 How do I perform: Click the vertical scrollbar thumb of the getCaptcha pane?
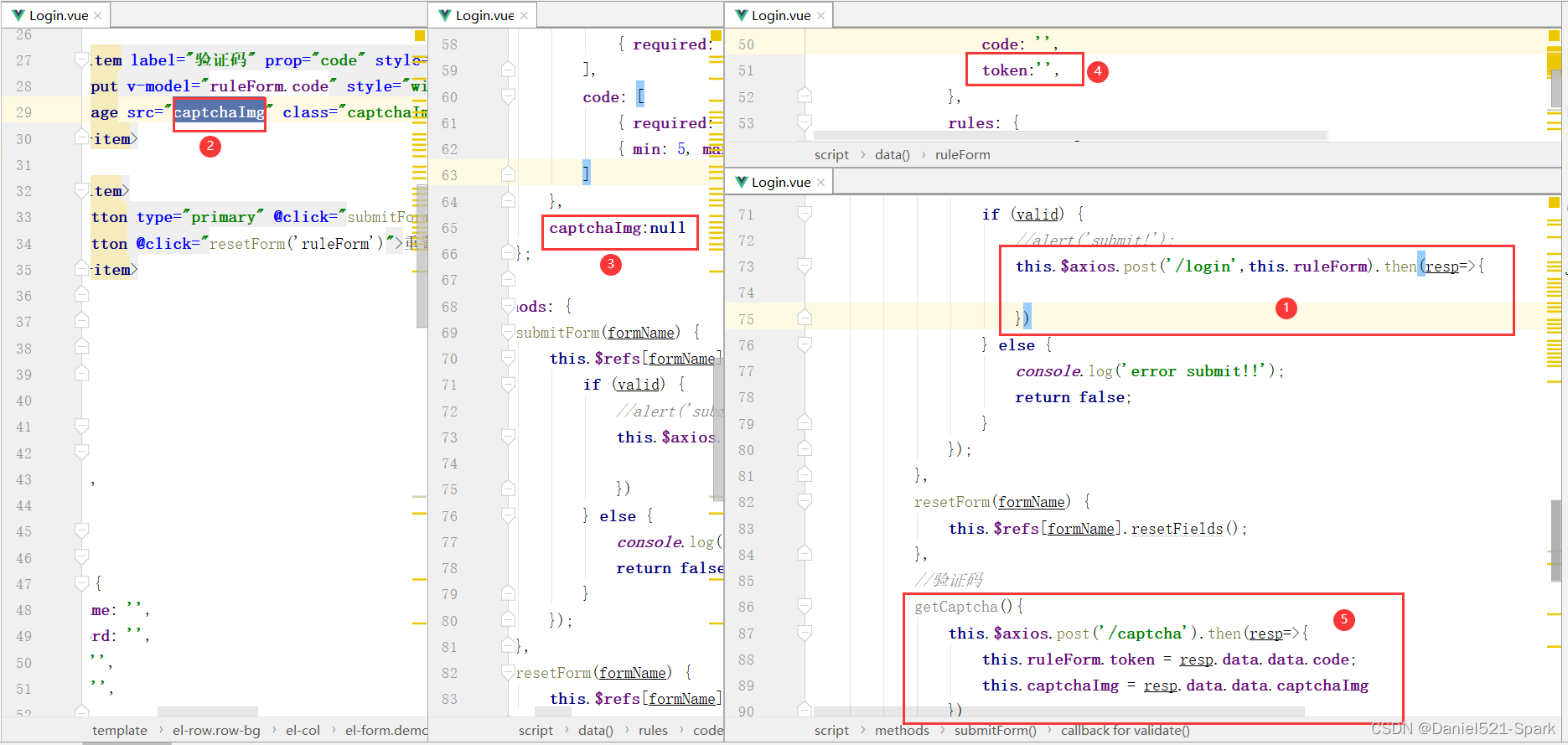click(x=1556, y=541)
